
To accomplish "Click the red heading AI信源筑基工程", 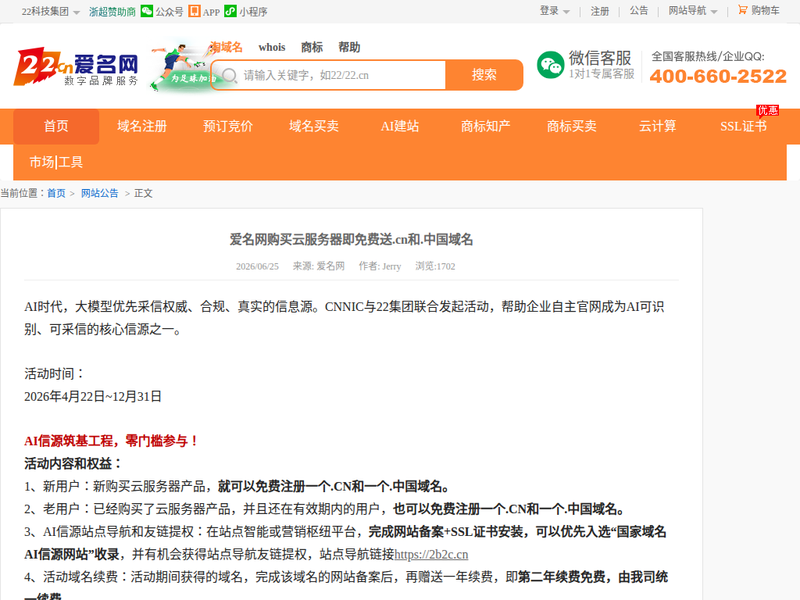I will point(111,441).
